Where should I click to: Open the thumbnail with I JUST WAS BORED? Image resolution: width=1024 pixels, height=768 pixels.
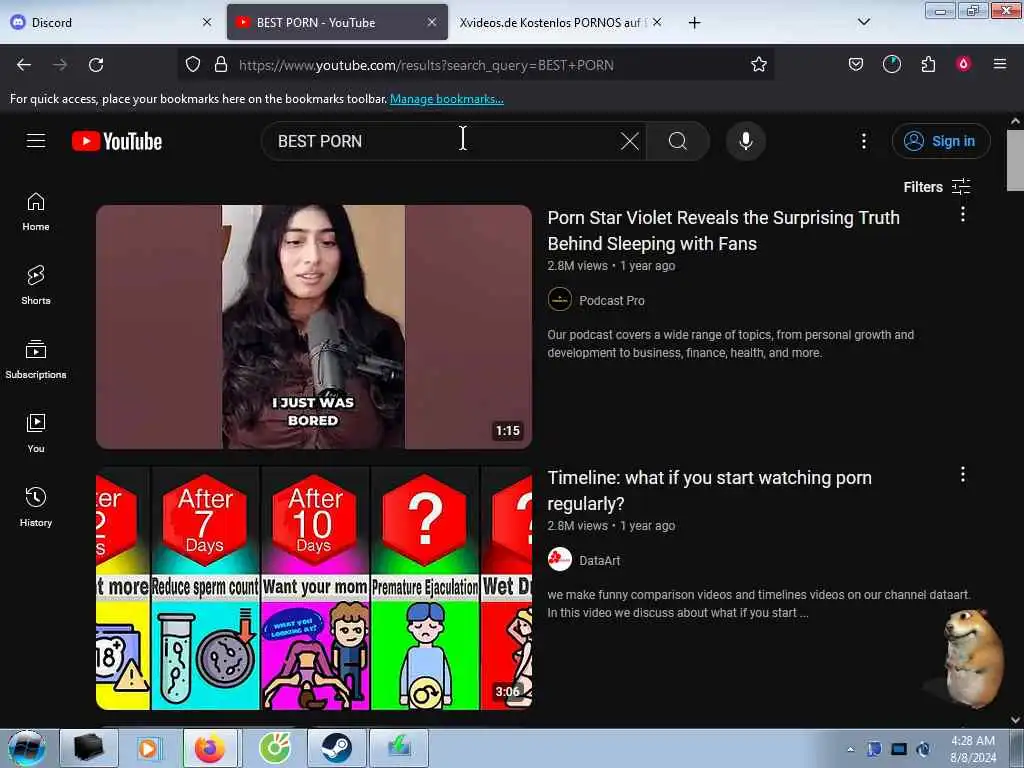point(313,327)
